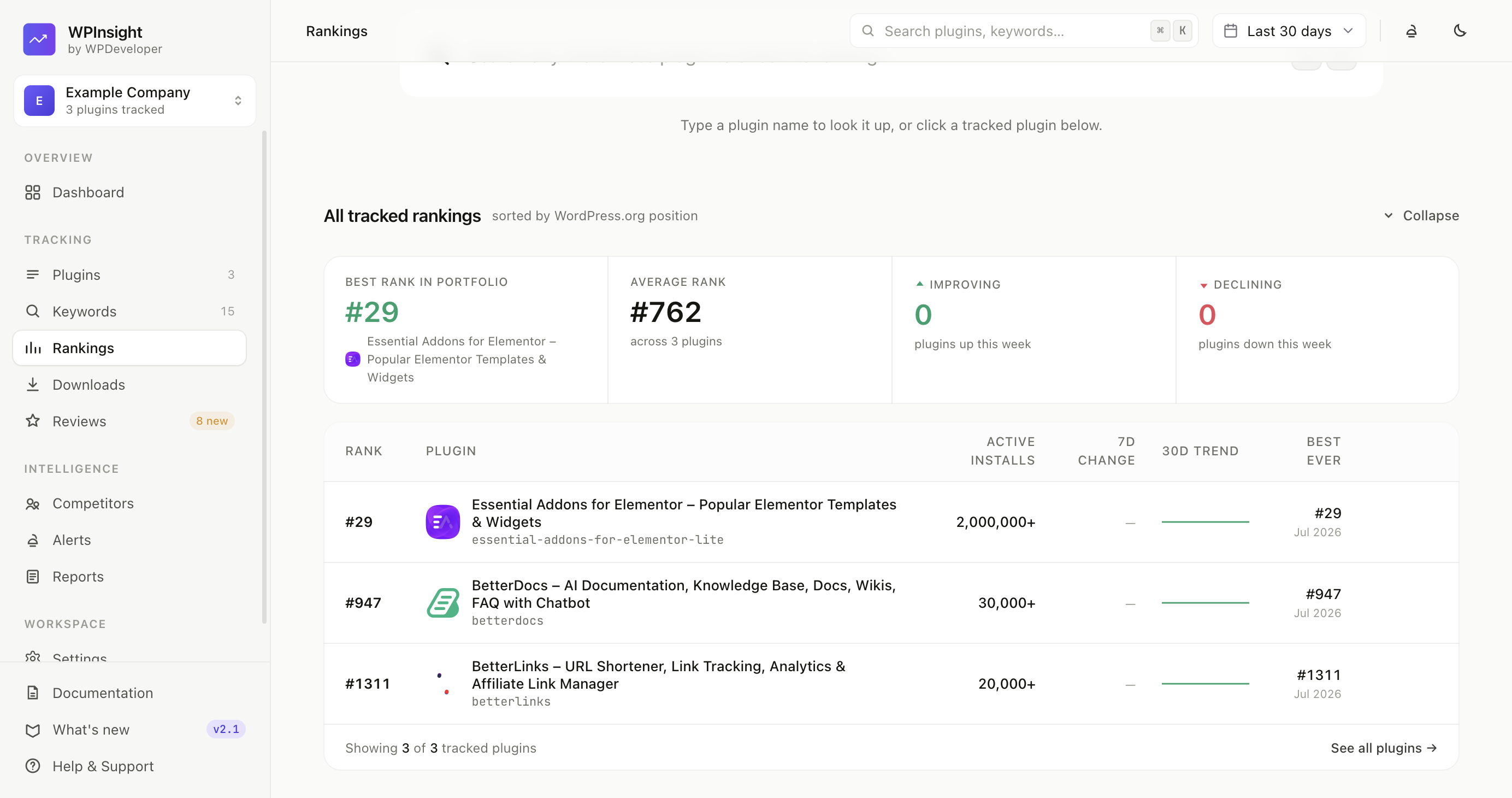This screenshot has height=798, width=1512.
Task: Open the Last 30 days date range dropdown
Action: (x=1289, y=31)
